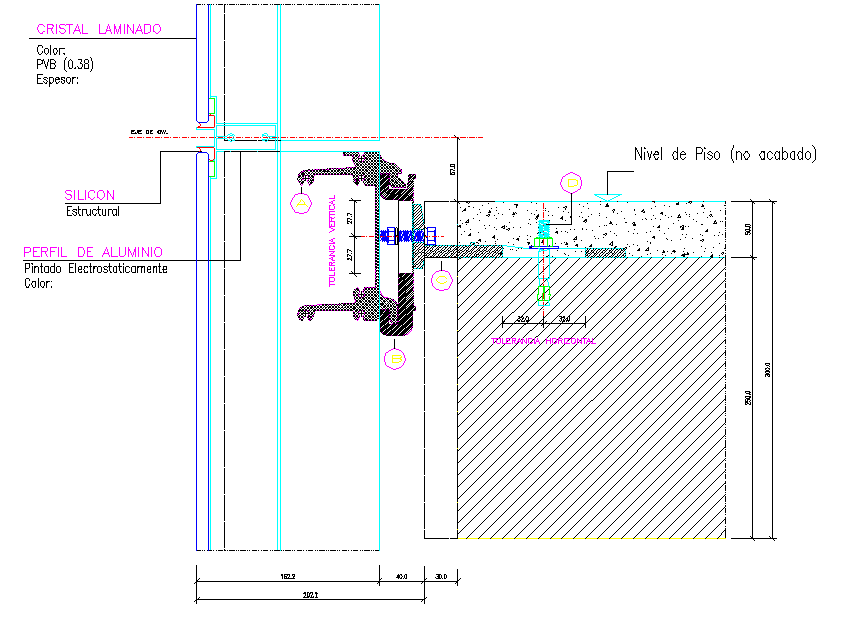
Task: Click the yellow line under hatched slab
Action: [x=590, y=538]
